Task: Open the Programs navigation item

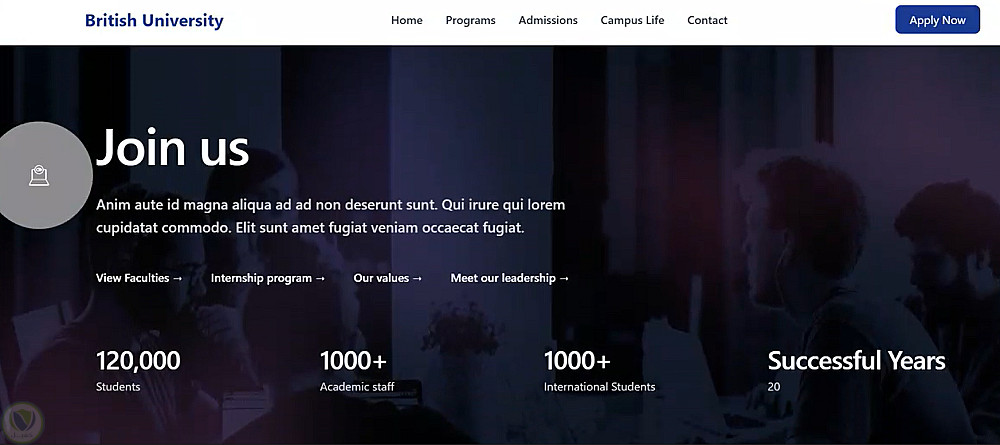Action: (470, 20)
